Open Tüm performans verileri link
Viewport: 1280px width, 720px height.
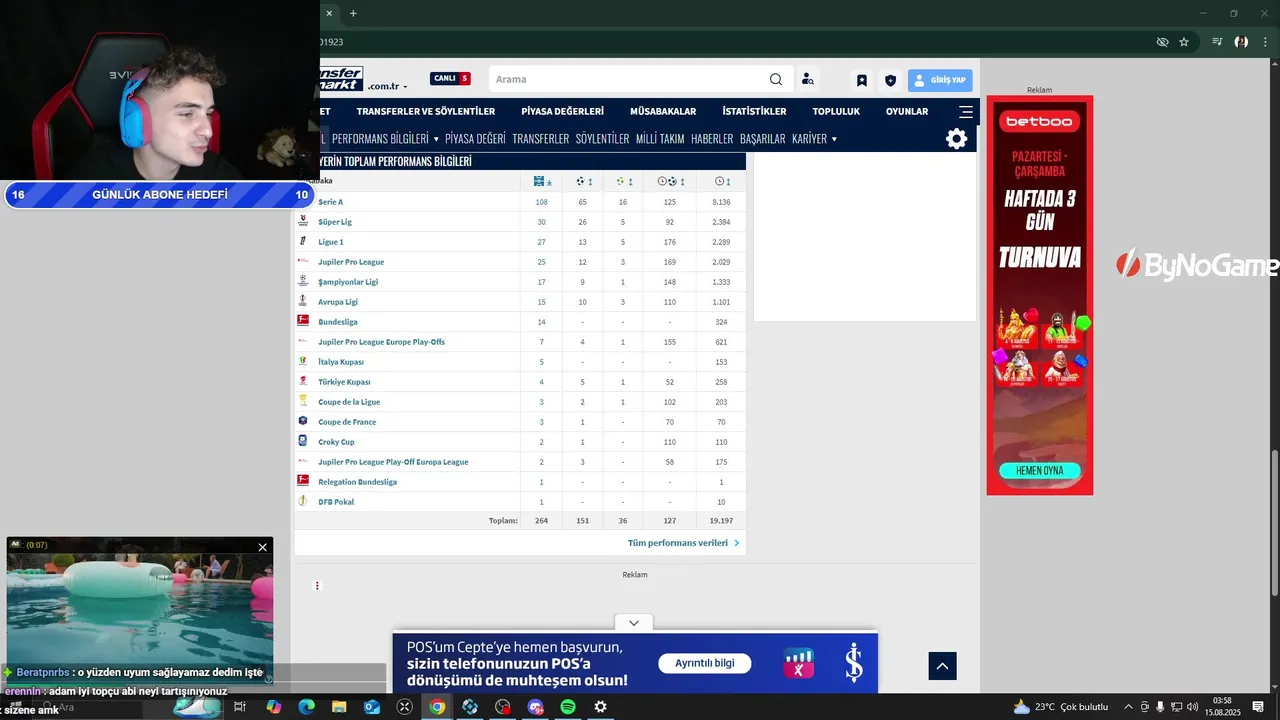[684, 543]
